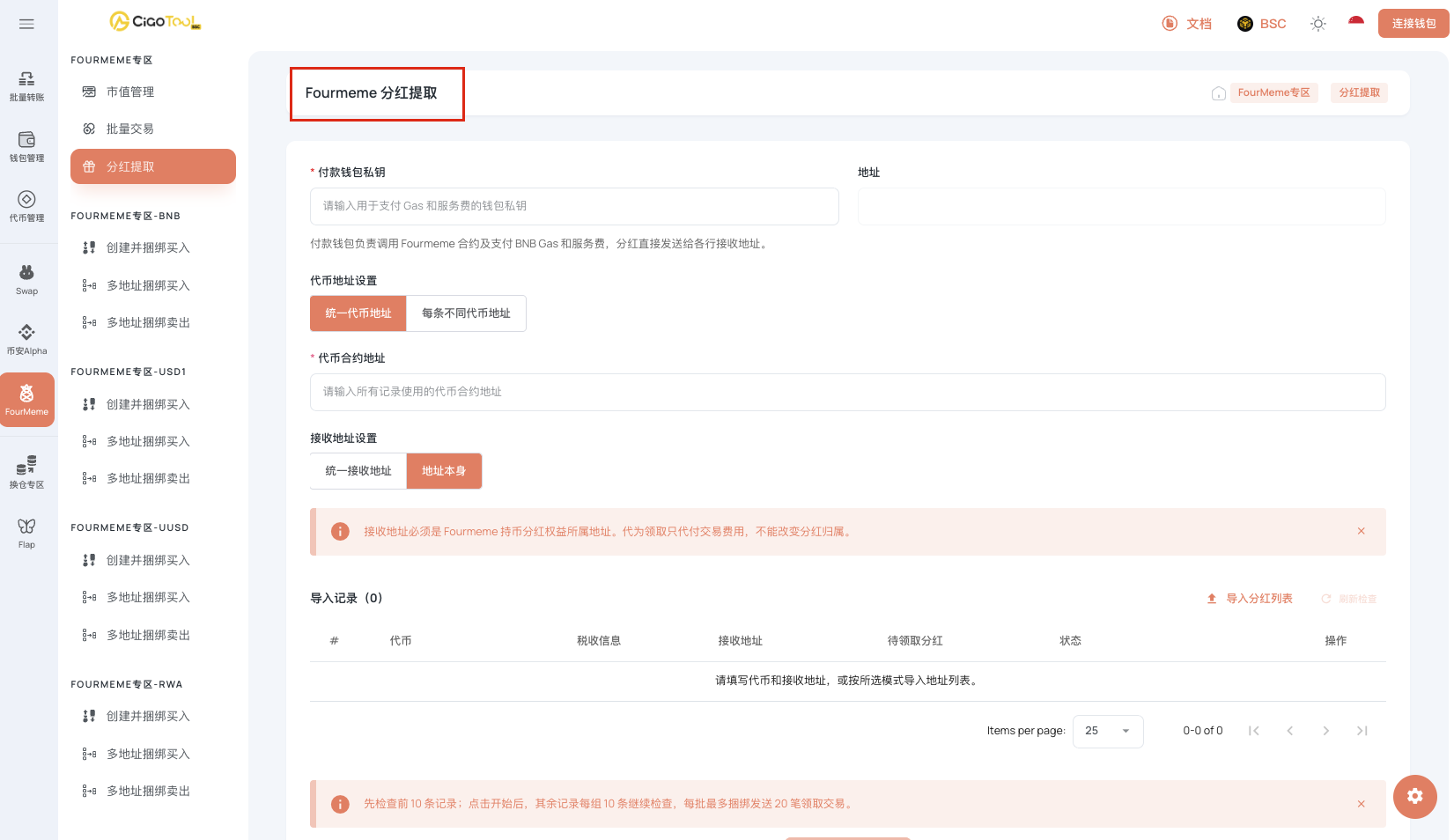
Task: Open the hamburger menu icon
Action: tap(26, 24)
